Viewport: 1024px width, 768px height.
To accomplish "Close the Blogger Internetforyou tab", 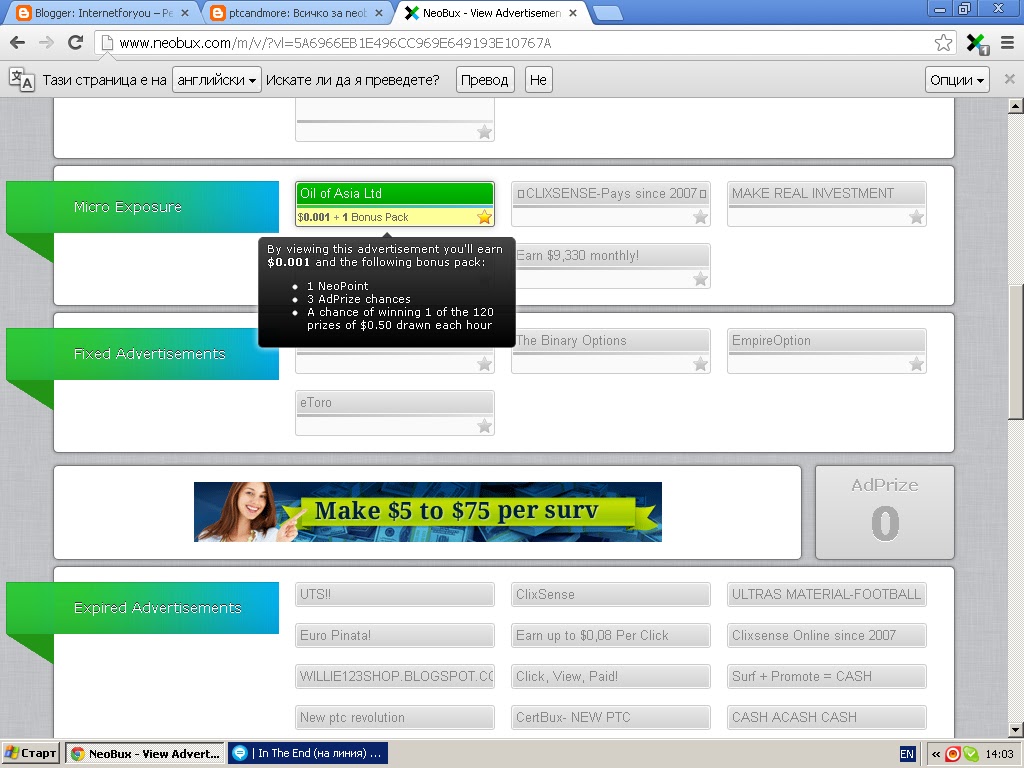I will [185, 12].
